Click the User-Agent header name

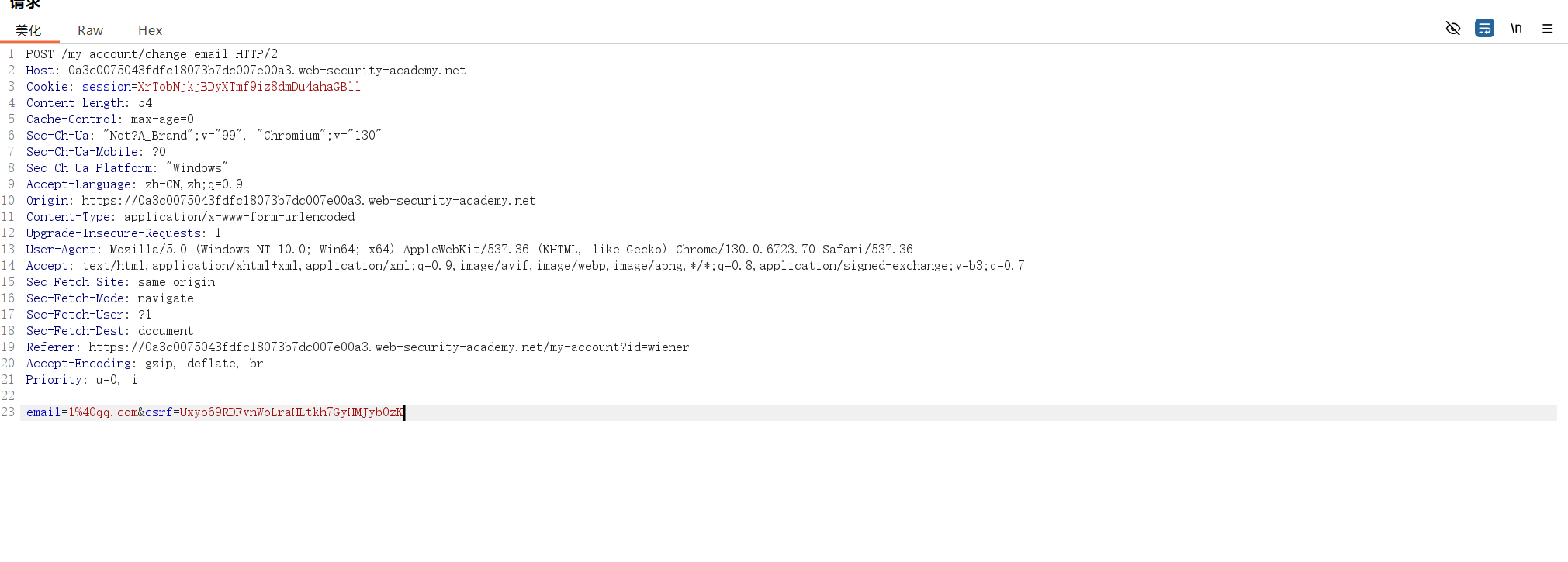coord(61,250)
